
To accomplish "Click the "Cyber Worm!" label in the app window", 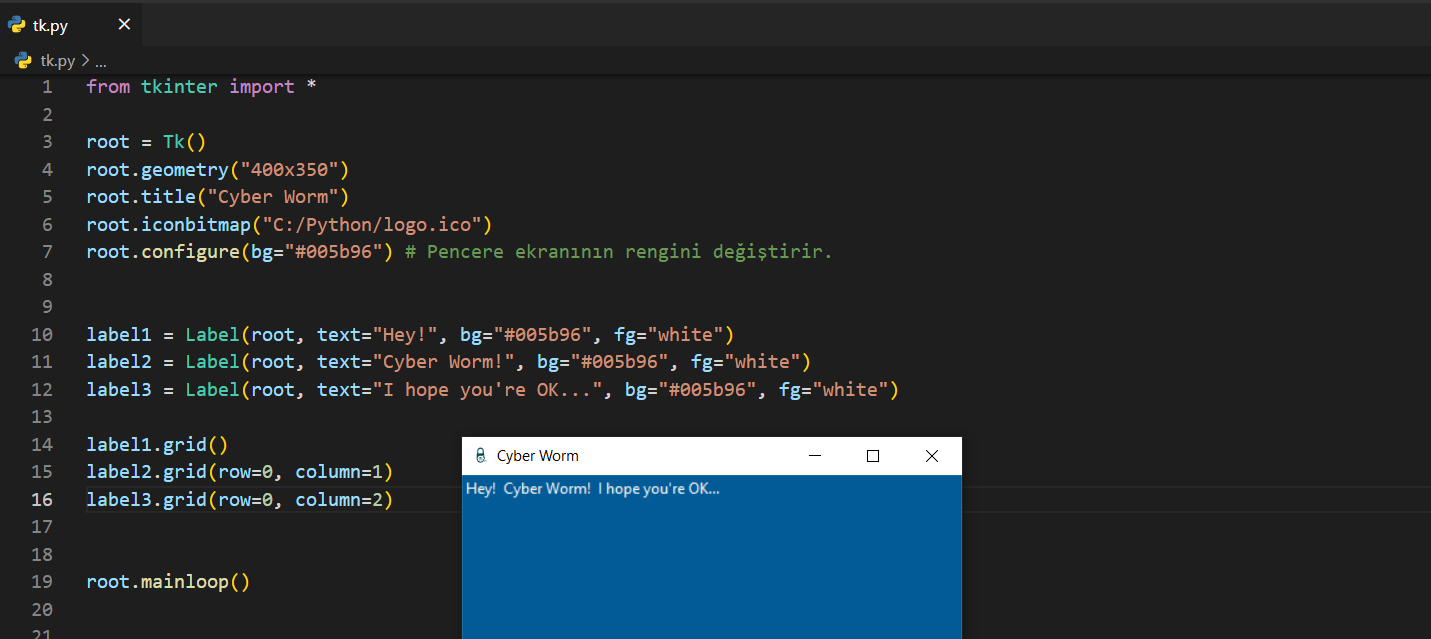I will (x=547, y=489).
